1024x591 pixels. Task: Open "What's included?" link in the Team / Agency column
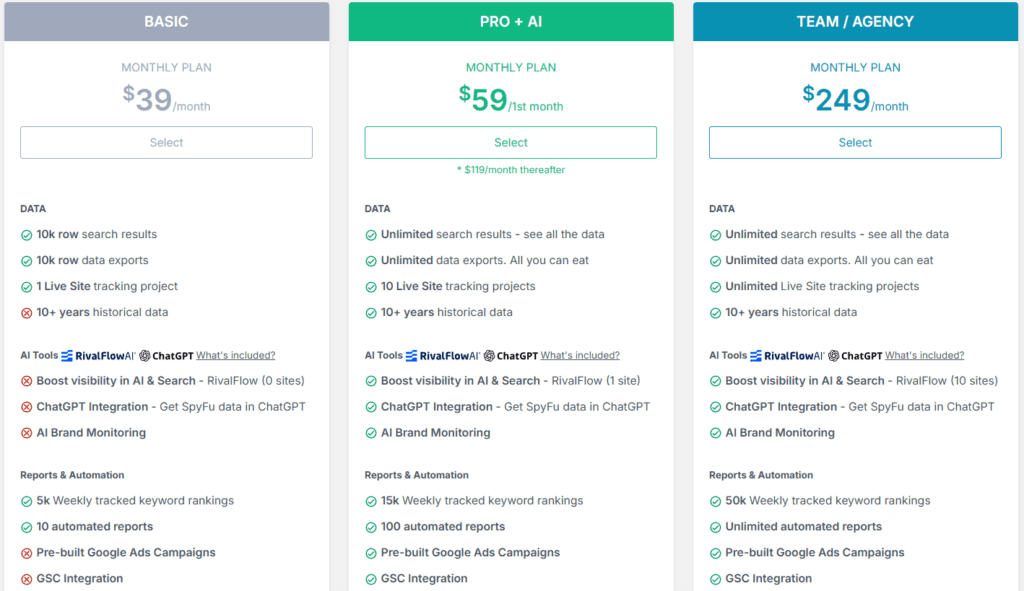[x=923, y=355]
